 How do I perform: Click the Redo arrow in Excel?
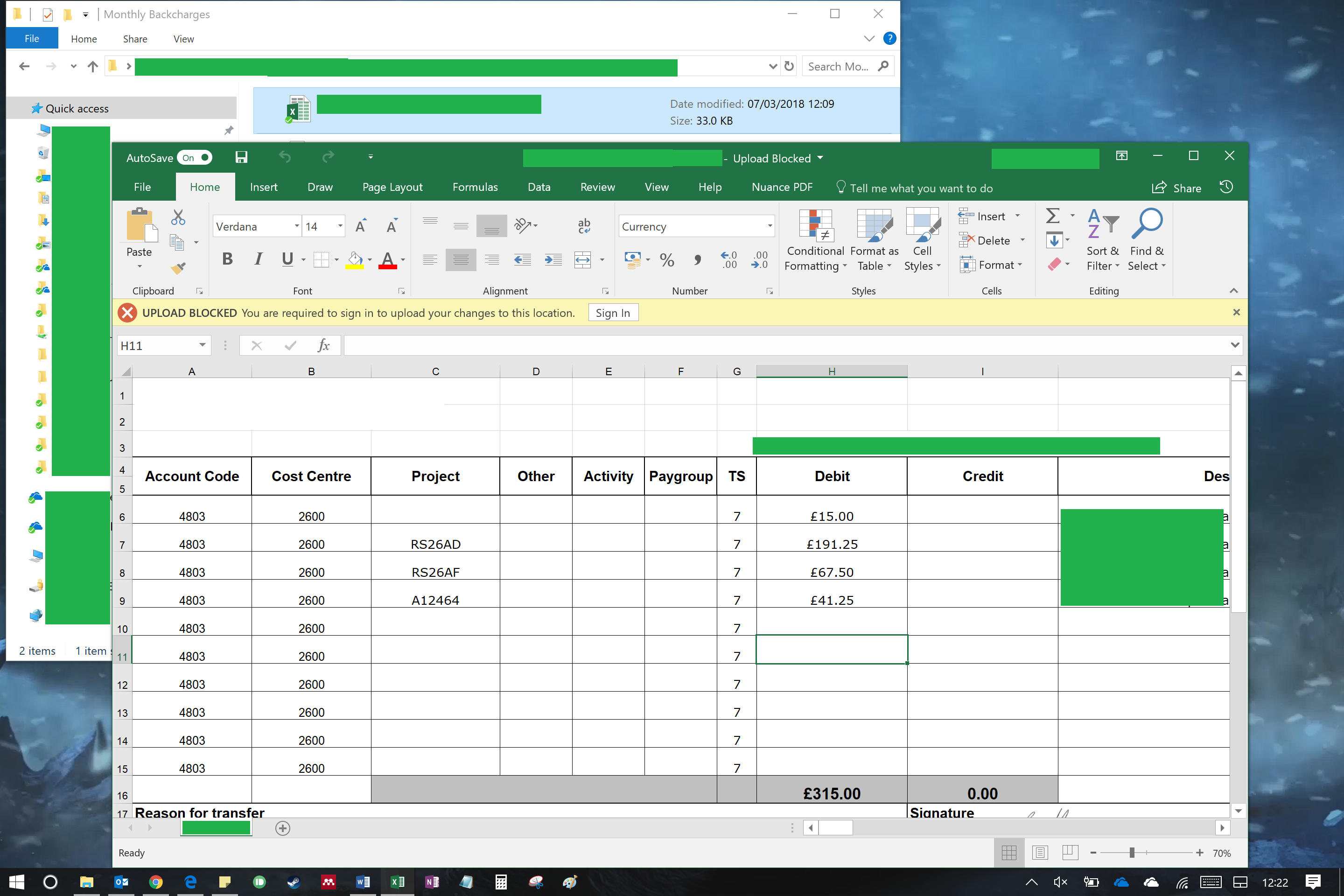point(328,157)
